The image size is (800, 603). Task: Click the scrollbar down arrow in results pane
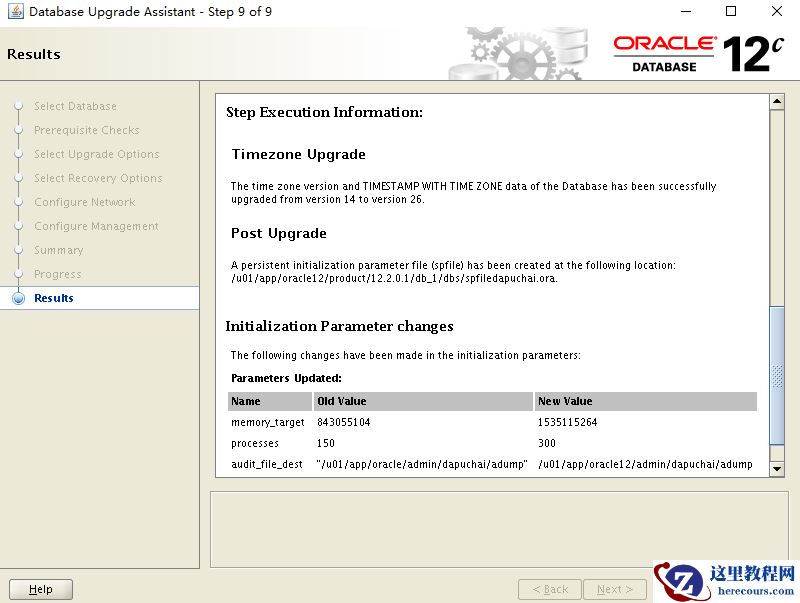click(x=777, y=469)
